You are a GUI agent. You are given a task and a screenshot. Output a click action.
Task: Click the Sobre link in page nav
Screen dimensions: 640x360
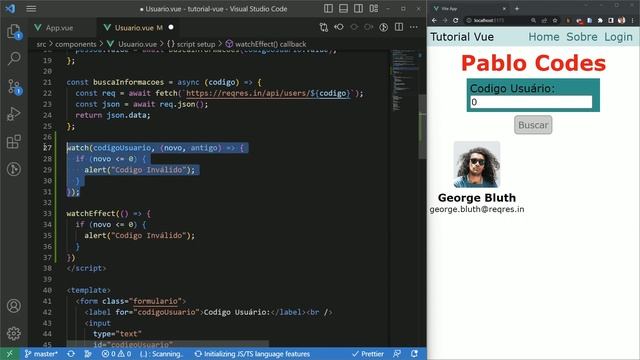582,37
